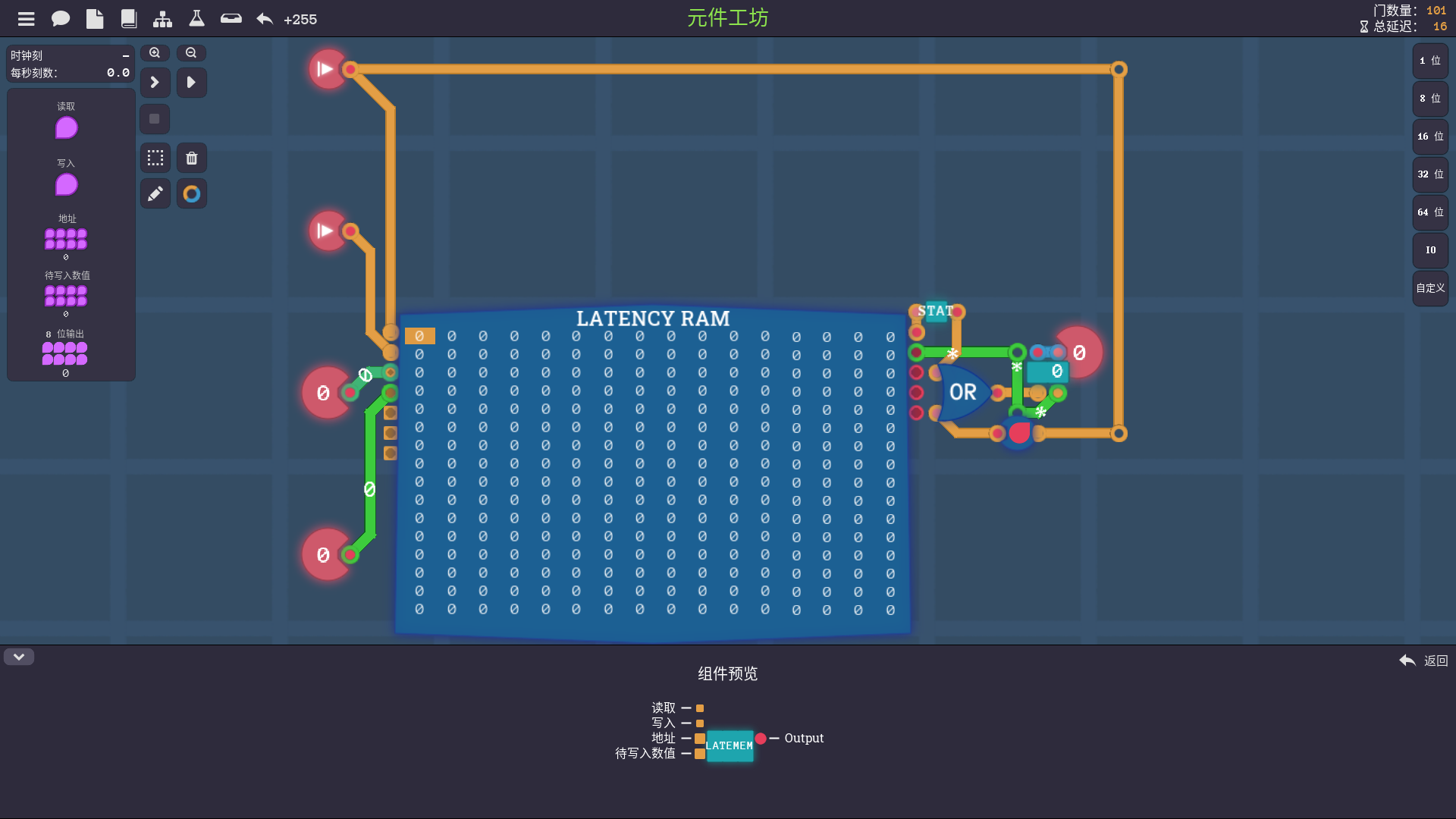Click the OR gate on canvas
This screenshot has height=819, width=1456.
(962, 392)
